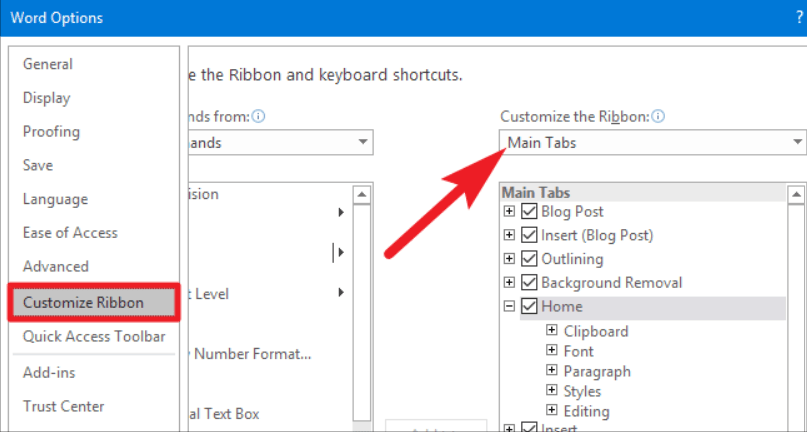Image resolution: width=807 pixels, height=432 pixels.
Task: Open the Save options category
Action: coord(38,165)
